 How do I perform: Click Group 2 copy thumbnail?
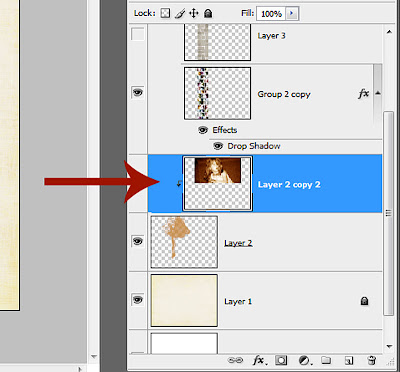pos(217,93)
